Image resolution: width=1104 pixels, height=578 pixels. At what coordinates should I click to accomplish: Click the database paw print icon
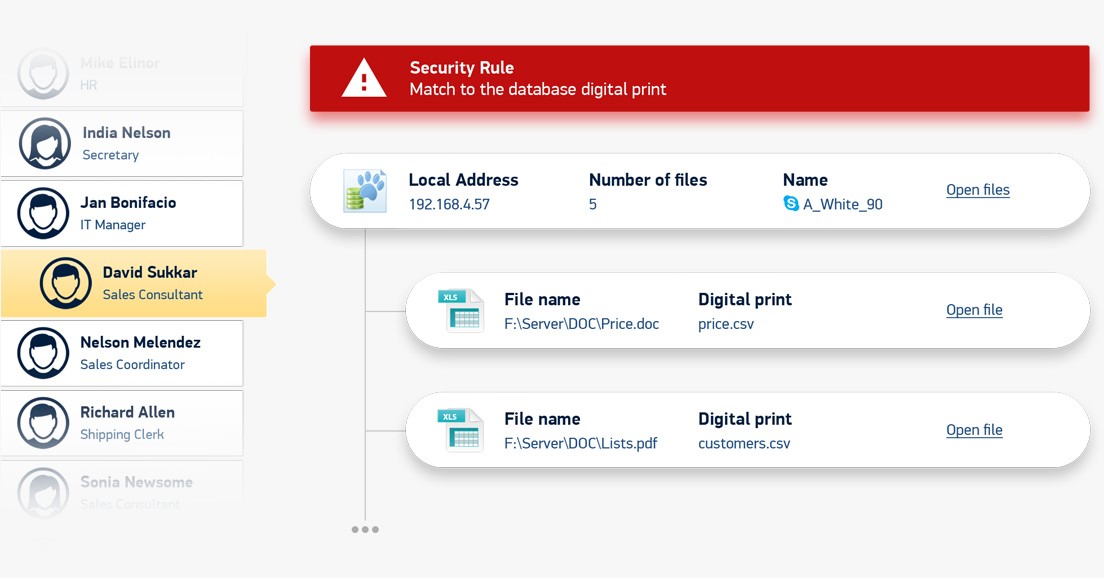pos(365,191)
